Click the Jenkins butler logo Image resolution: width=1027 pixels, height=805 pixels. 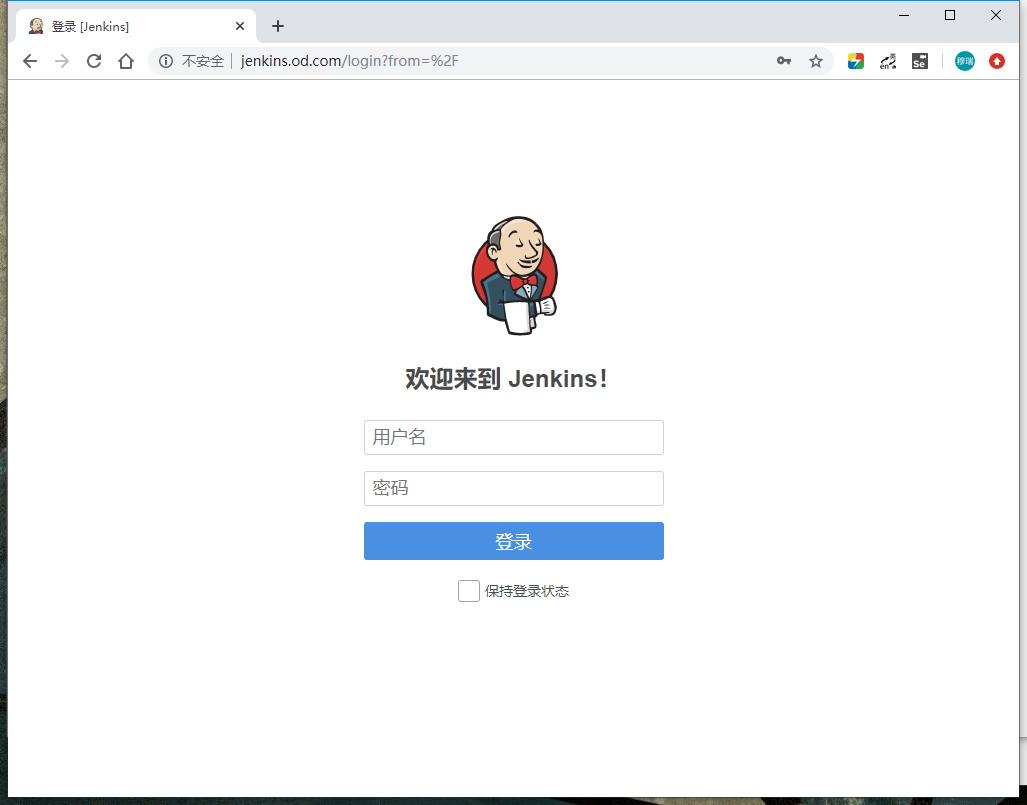coord(515,276)
